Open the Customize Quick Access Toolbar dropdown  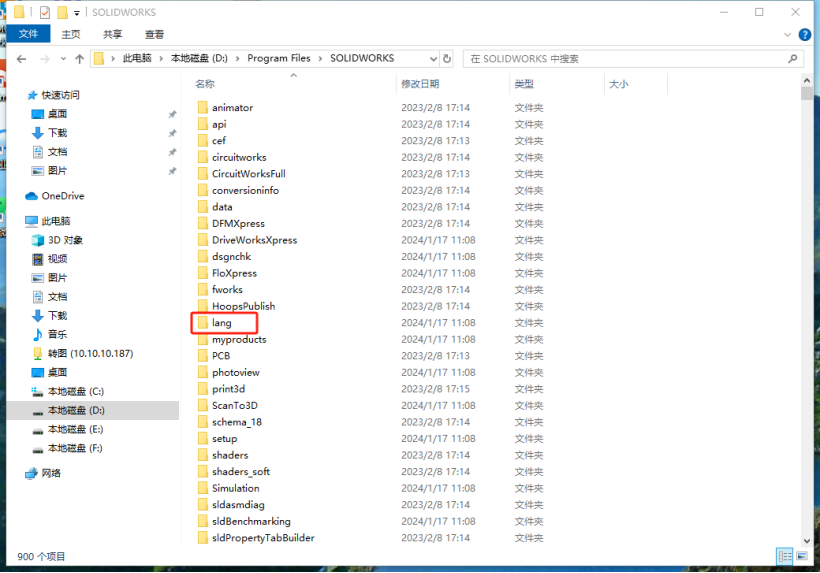click(77, 13)
